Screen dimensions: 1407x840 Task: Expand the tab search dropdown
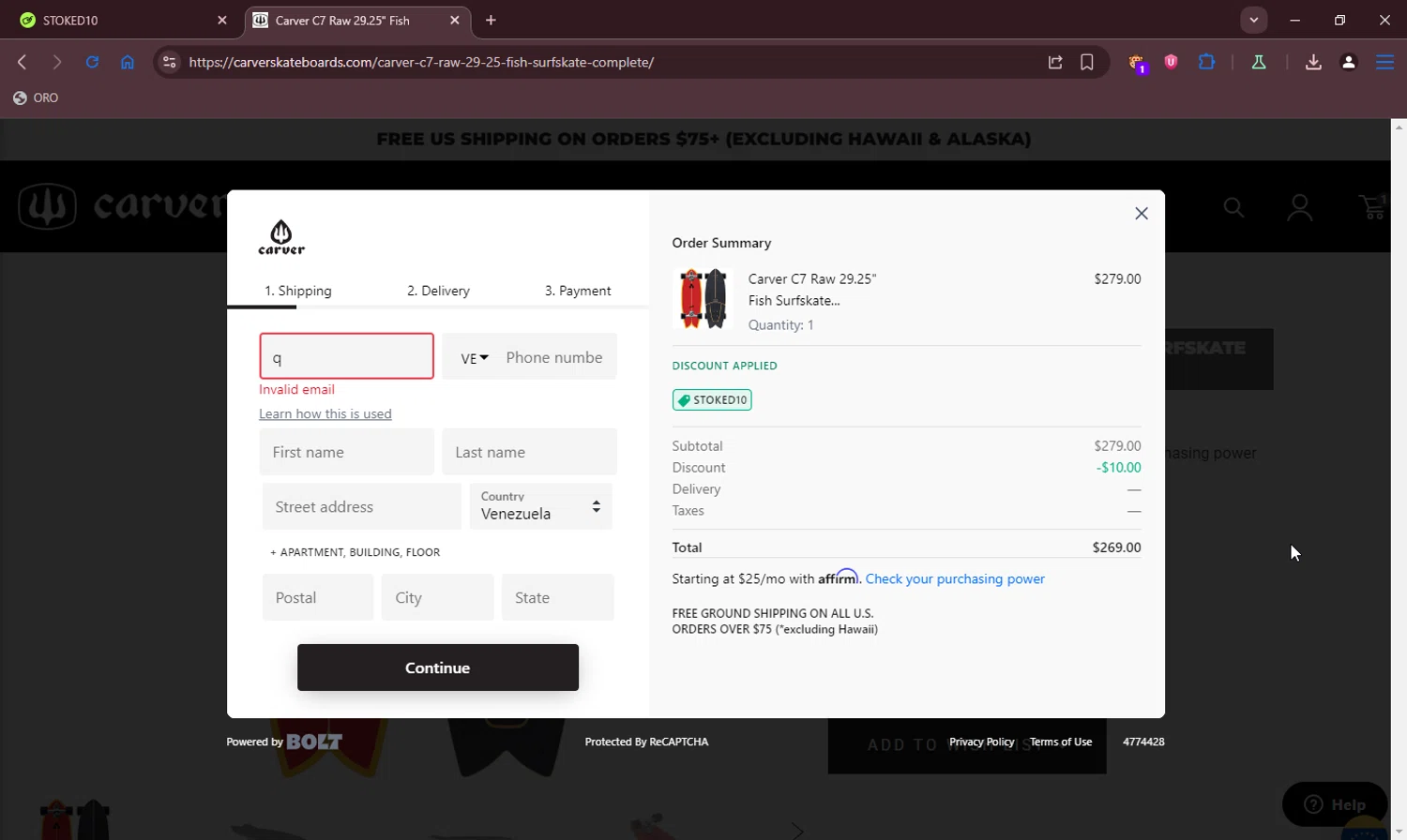click(1253, 20)
